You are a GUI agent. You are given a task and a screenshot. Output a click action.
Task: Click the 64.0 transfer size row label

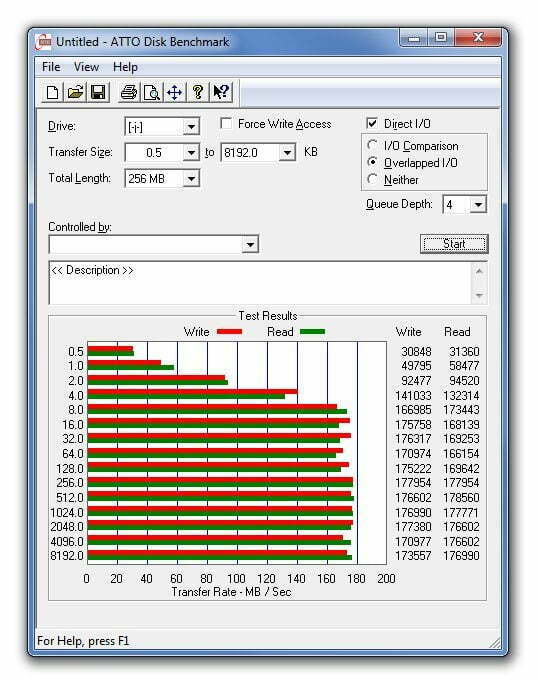(x=73, y=454)
